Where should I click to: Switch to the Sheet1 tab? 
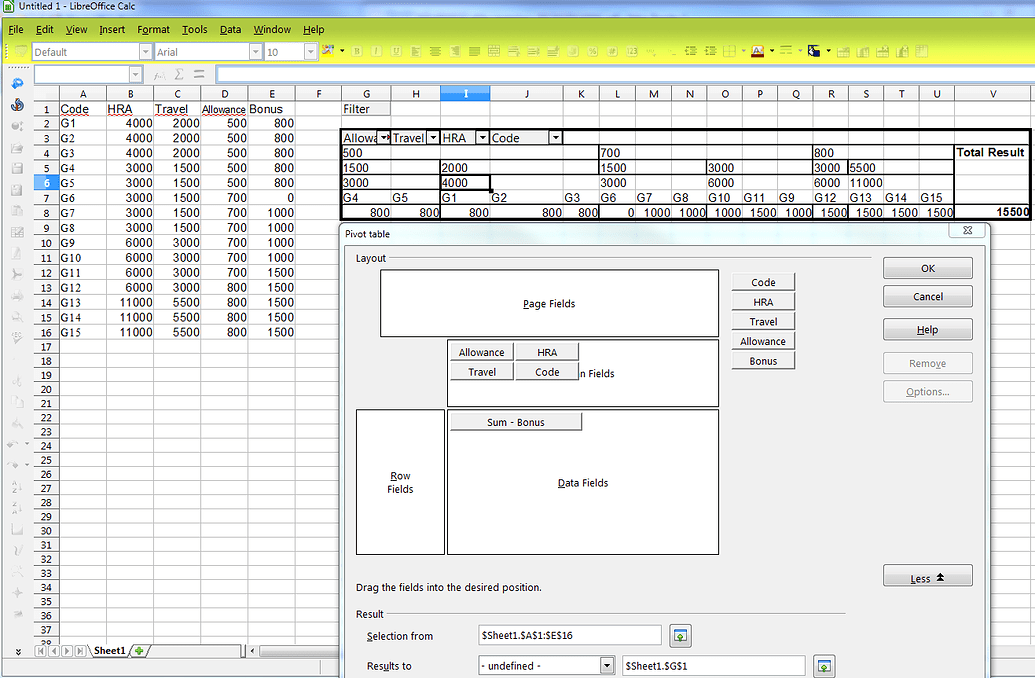pyautogui.click(x=109, y=651)
